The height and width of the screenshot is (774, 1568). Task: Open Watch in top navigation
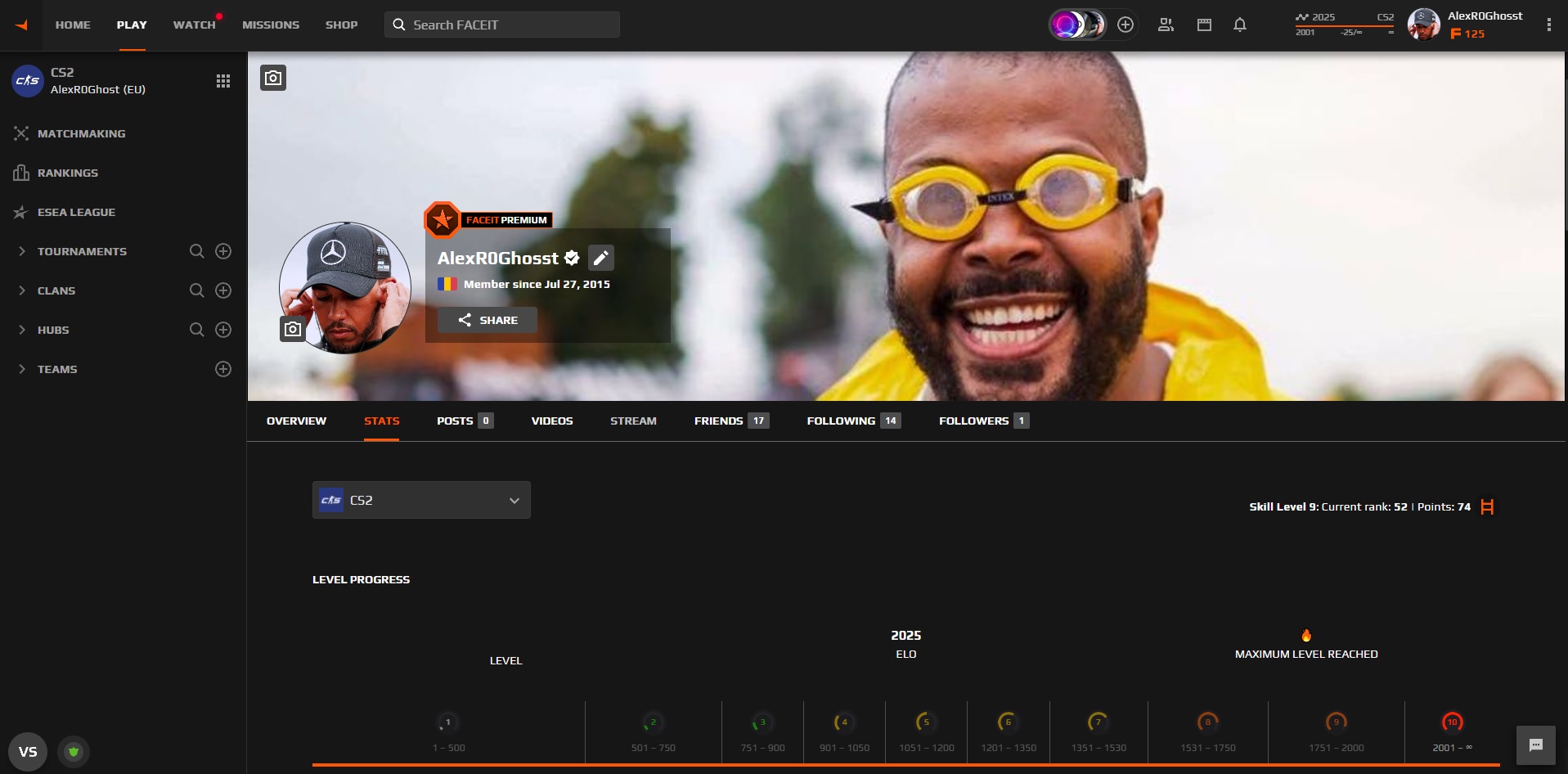coord(195,25)
